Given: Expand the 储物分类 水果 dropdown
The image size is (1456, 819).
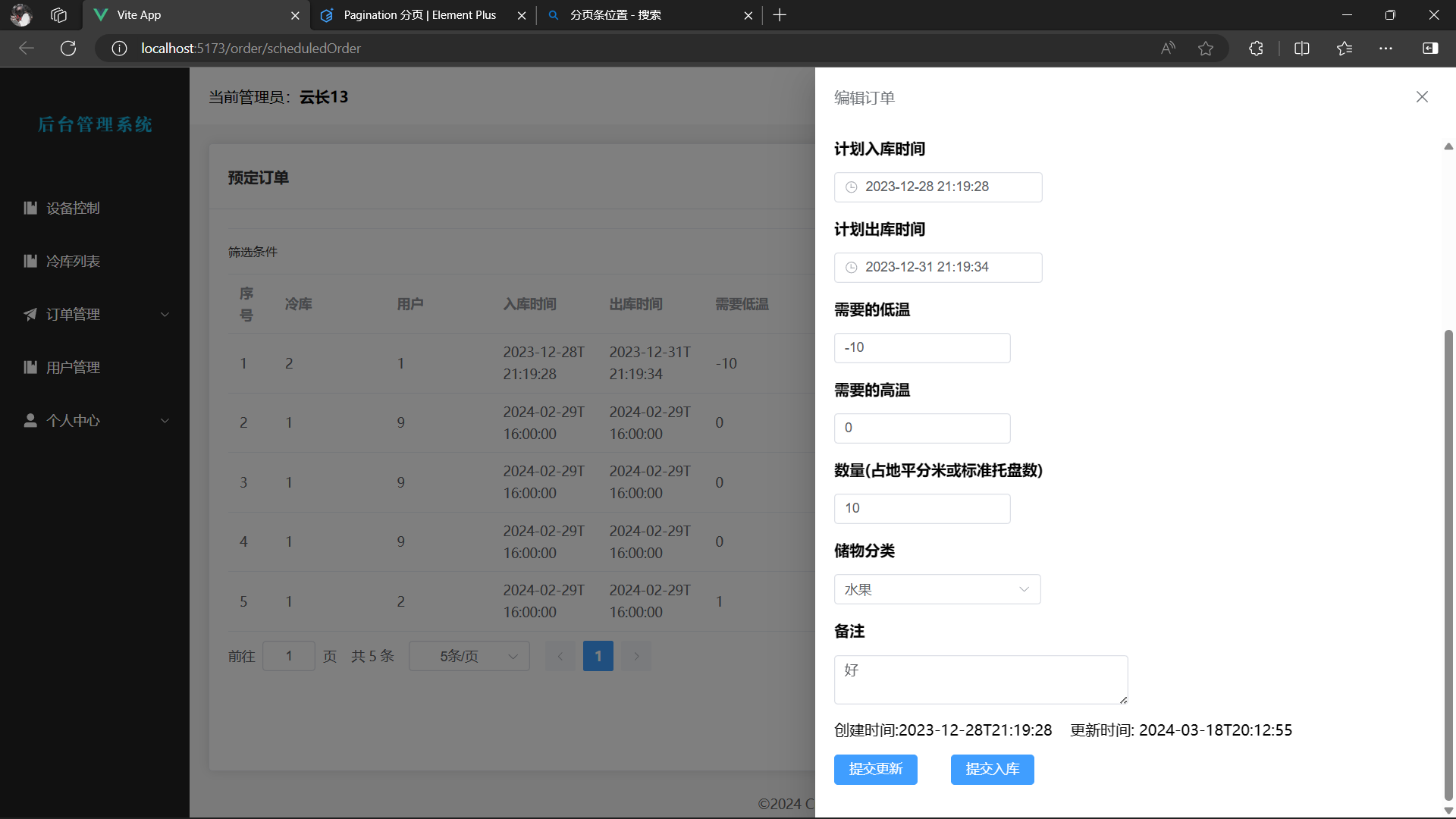Looking at the screenshot, I should 937,589.
